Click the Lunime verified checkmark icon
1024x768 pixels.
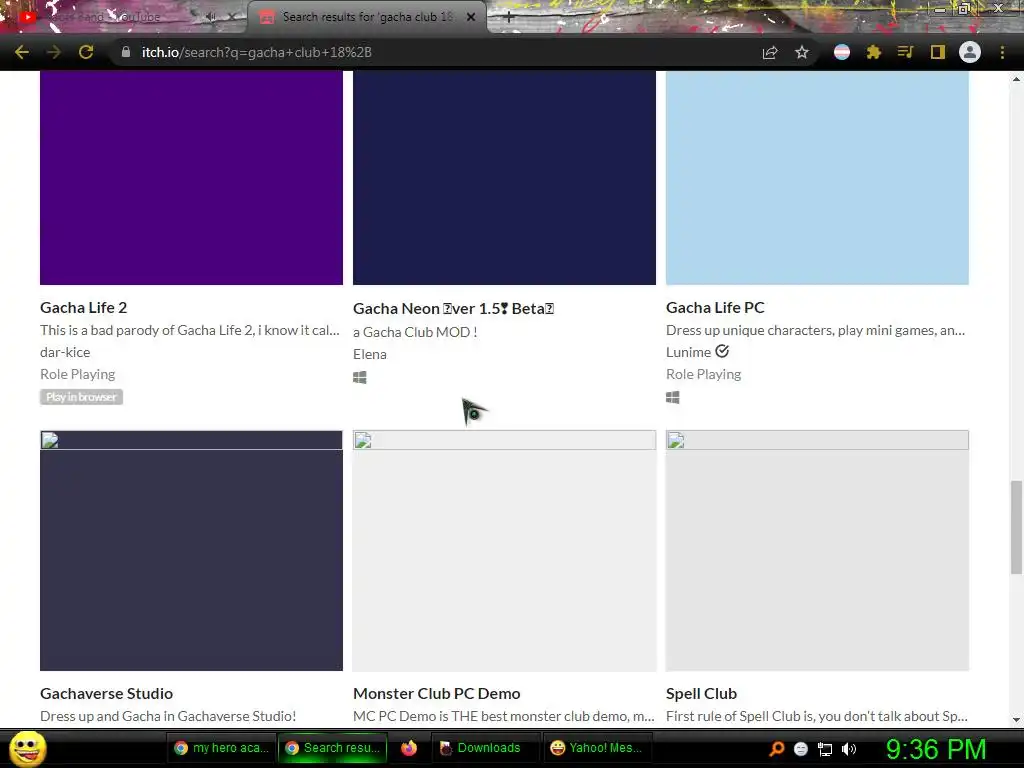722,351
